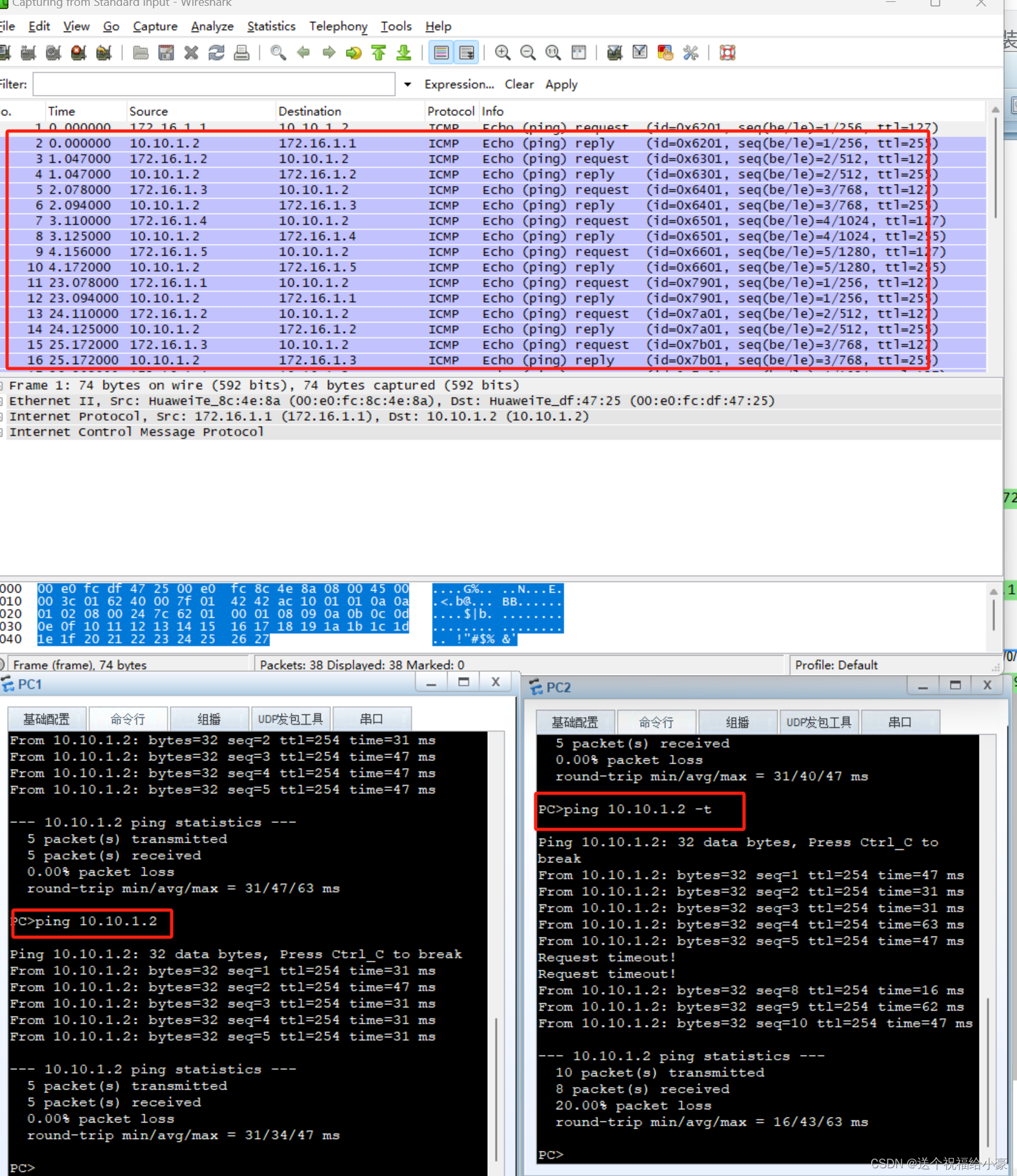This screenshot has height=1176, width=1017.
Task: Open PC2 UDP发包工具 tab
Action: point(819,722)
